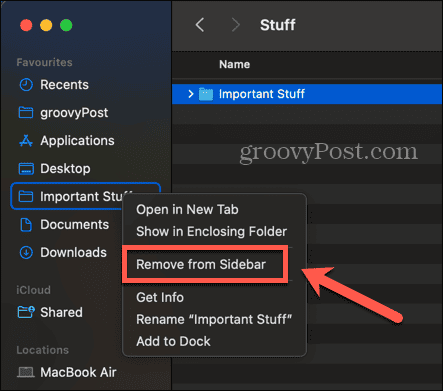
Task: Close the Finder window with red button
Action: 26,25
